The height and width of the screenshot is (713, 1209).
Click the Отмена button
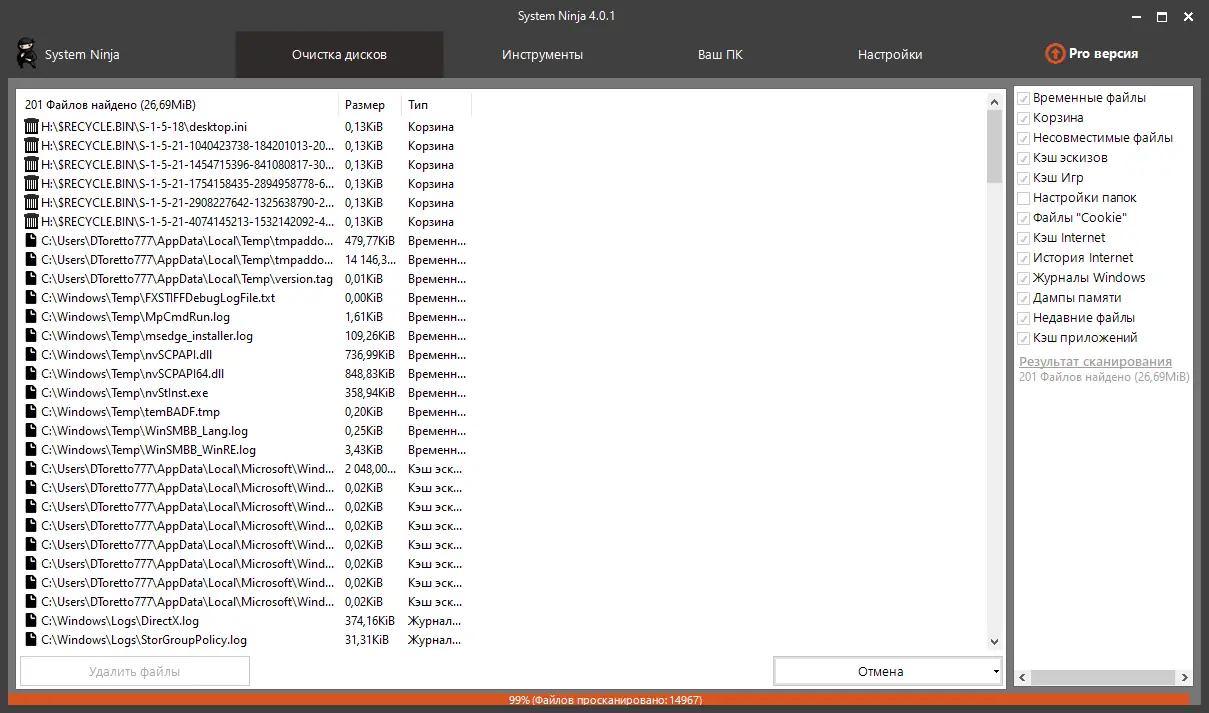click(x=881, y=672)
